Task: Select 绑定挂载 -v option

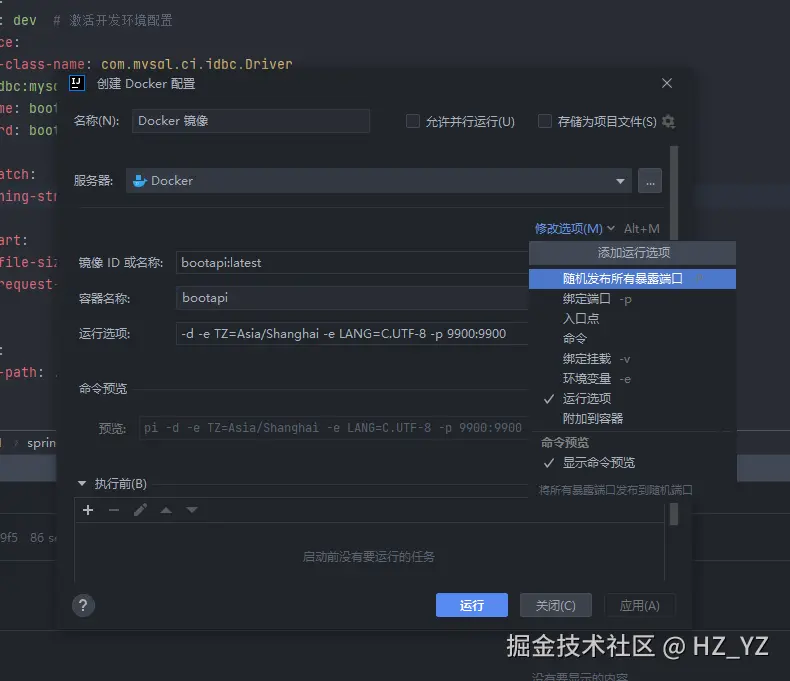Action: tap(632, 359)
